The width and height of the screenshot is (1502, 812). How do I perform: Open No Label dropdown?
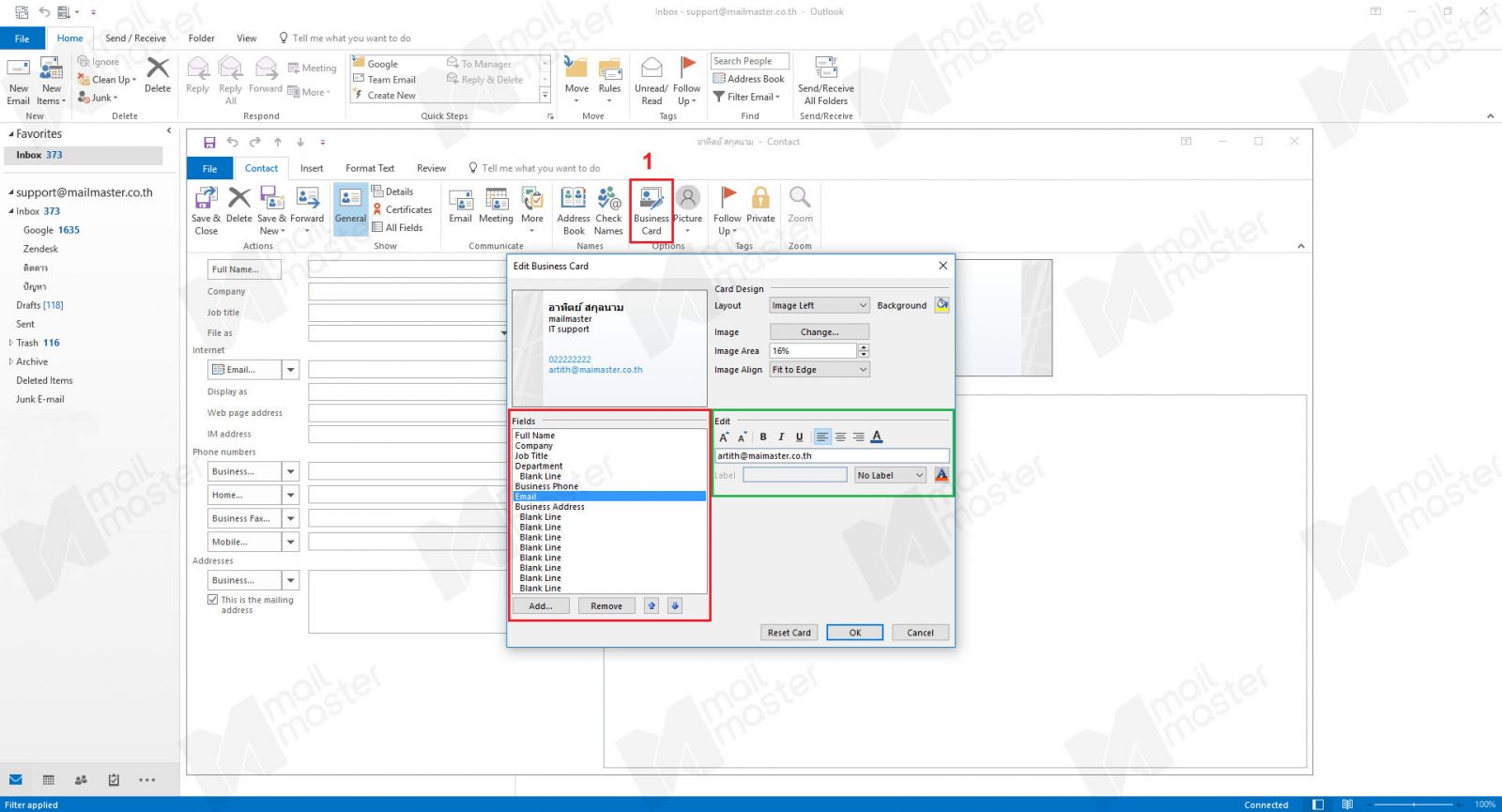point(890,475)
